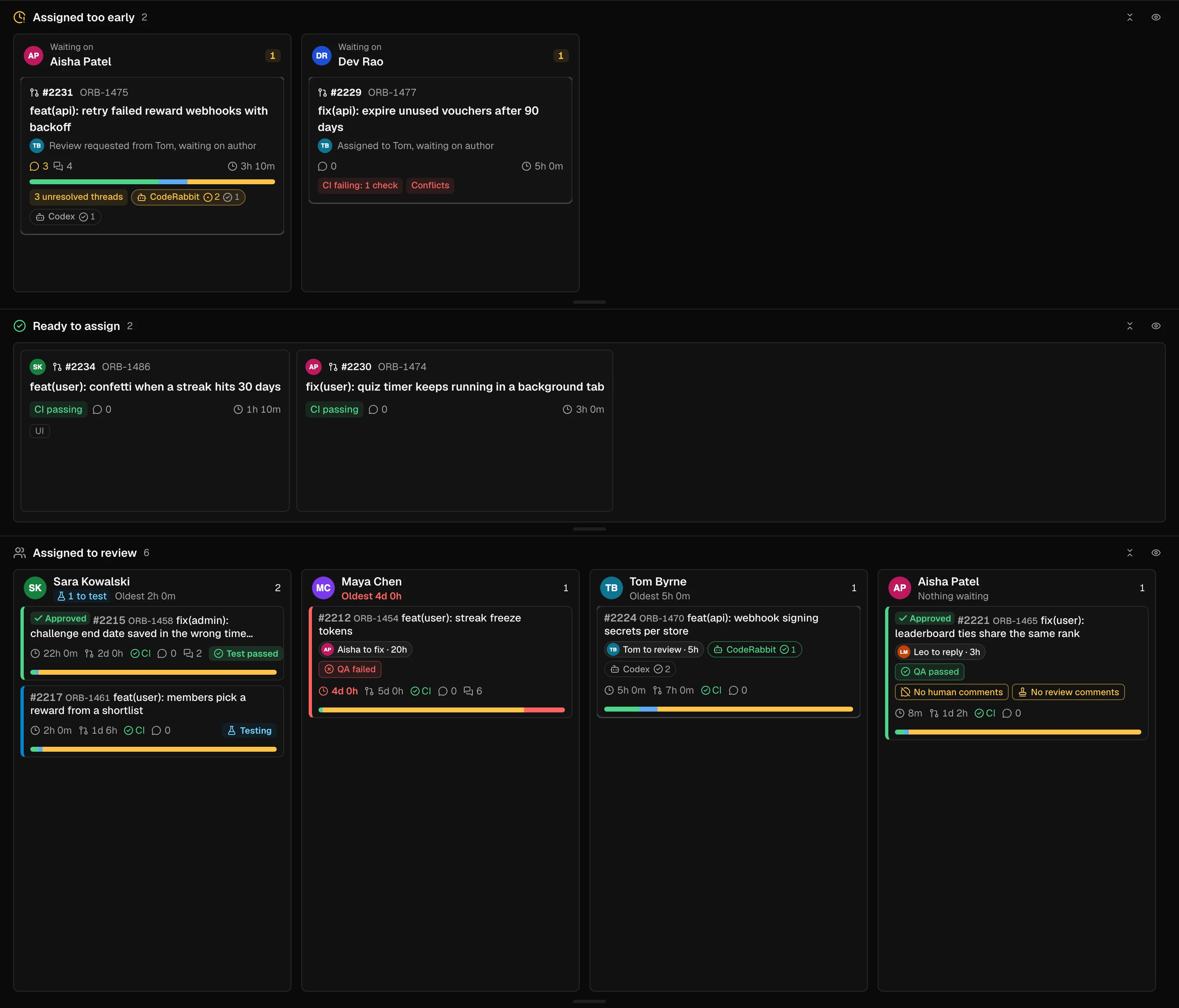This screenshot has width=1179, height=1008.
Task: Click the 3 unresolved threads badge
Action: (79, 197)
